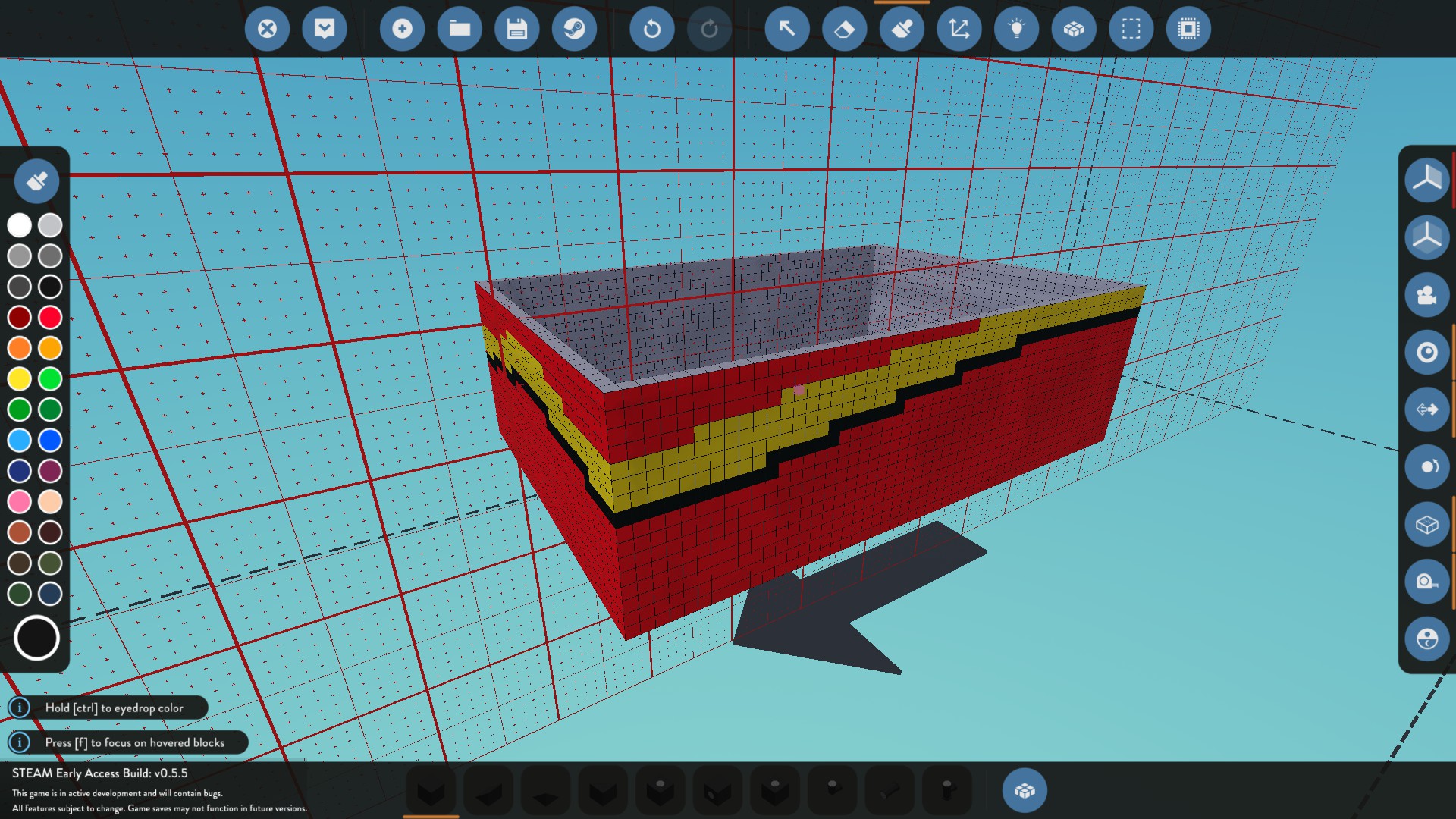Create a new build with plus button
Viewport: 1456px width, 819px height.
pyautogui.click(x=402, y=30)
